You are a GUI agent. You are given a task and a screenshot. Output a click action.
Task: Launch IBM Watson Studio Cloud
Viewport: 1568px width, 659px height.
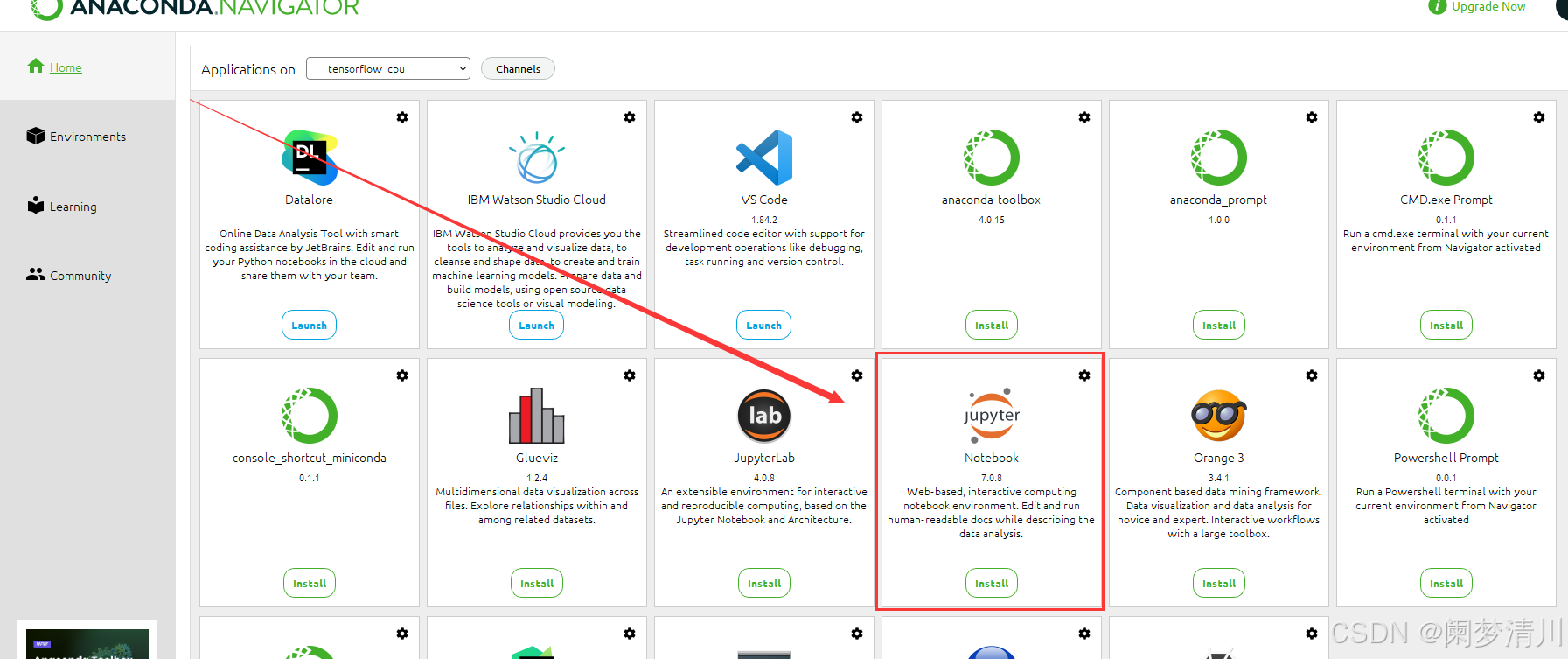[536, 325]
